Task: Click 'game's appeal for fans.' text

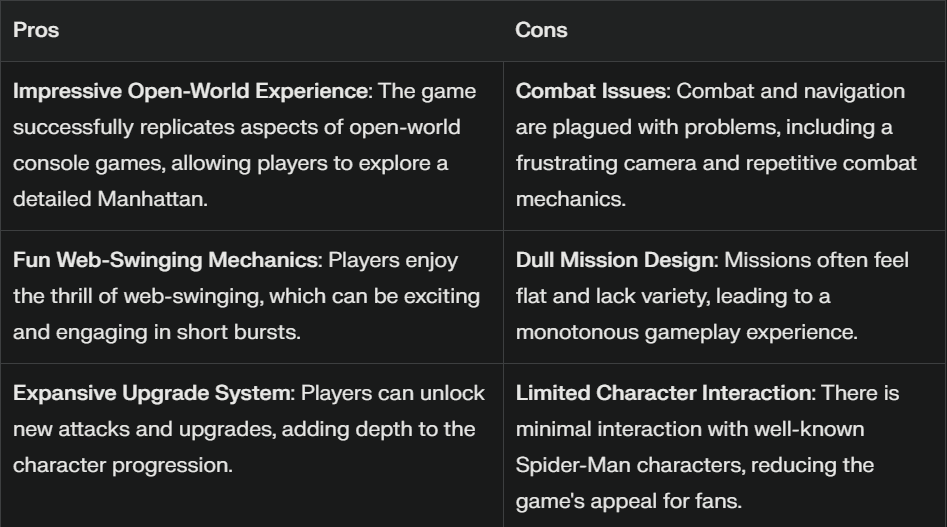Action: coord(629,502)
